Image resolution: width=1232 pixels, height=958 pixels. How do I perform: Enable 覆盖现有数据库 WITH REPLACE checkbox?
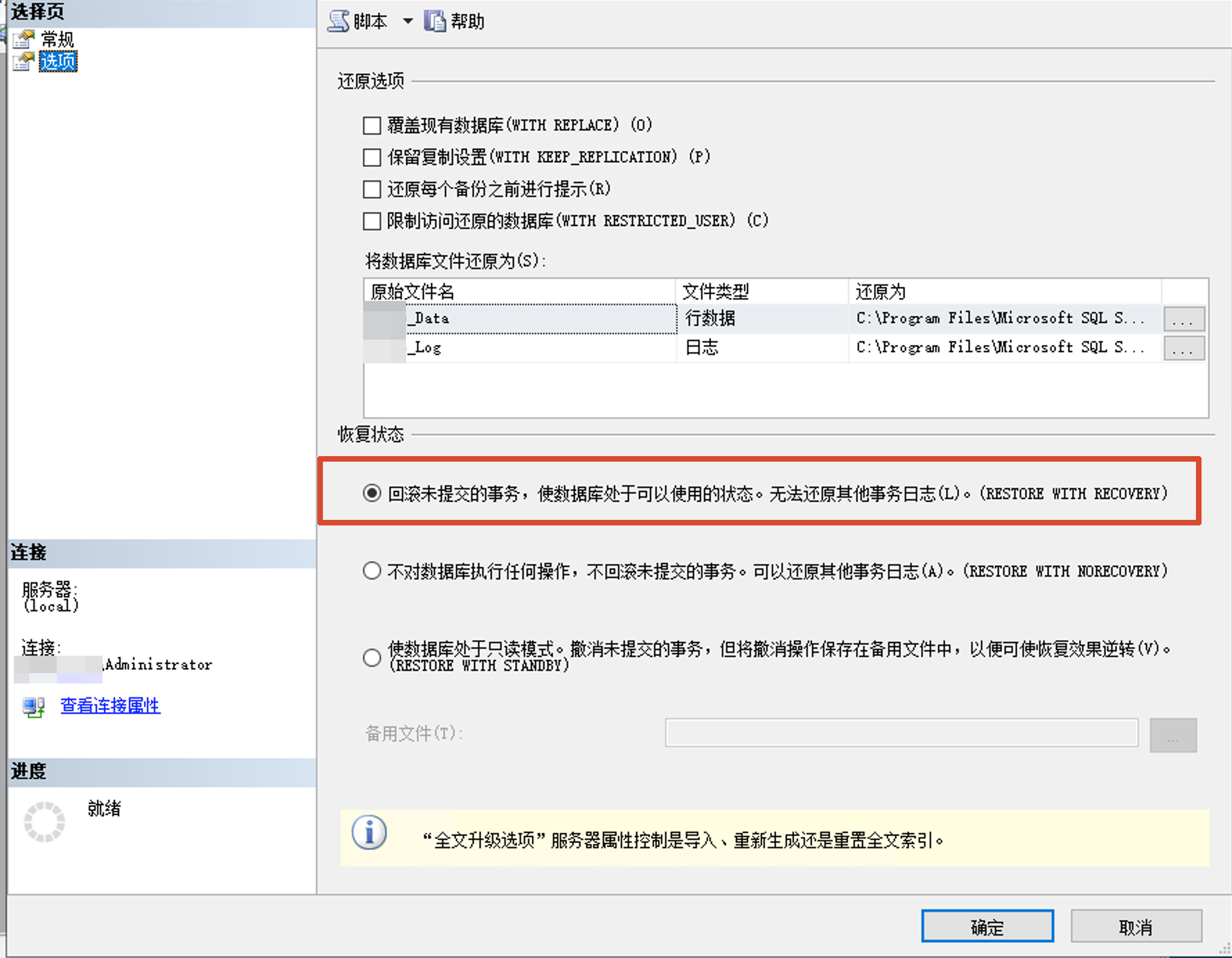click(372, 125)
